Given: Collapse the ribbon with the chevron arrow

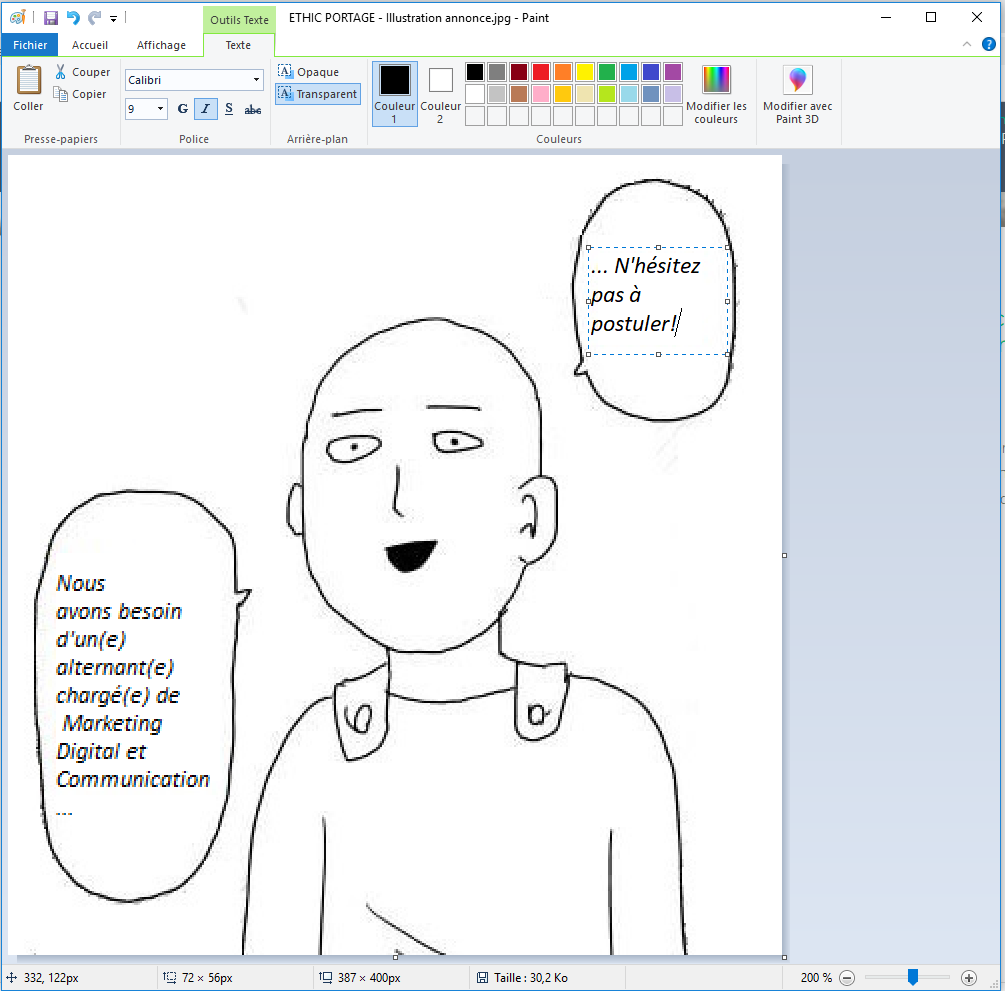Looking at the screenshot, I should [x=967, y=44].
